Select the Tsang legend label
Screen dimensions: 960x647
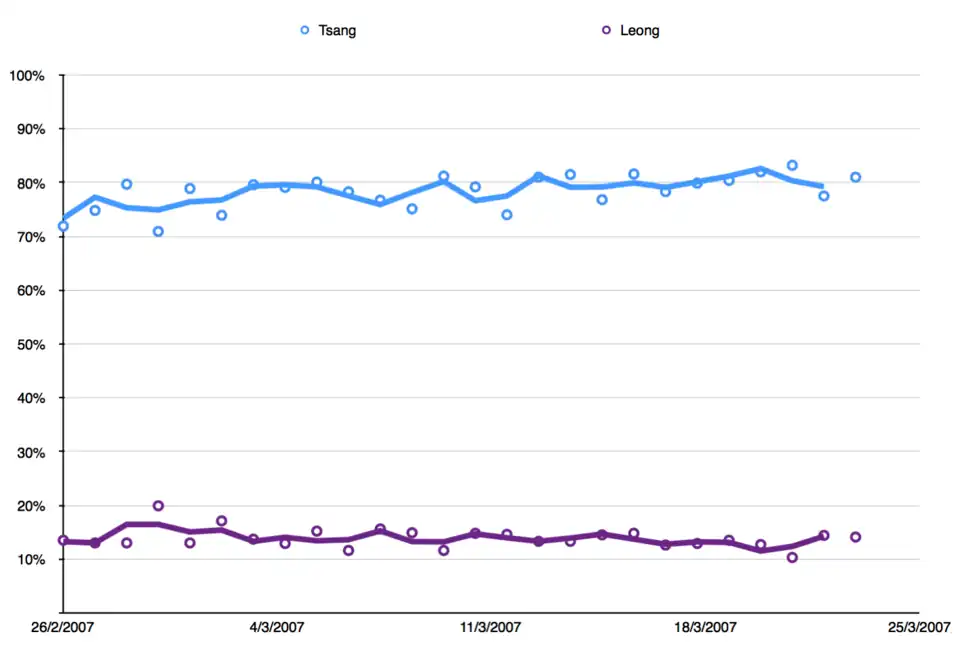point(337,31)
